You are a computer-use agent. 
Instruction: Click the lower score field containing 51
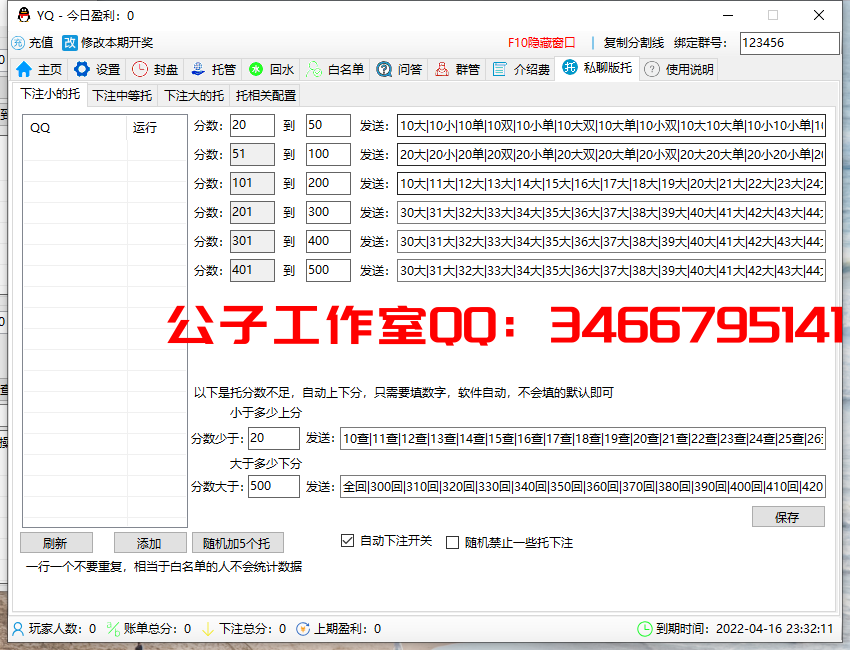[x=252, y=154]
